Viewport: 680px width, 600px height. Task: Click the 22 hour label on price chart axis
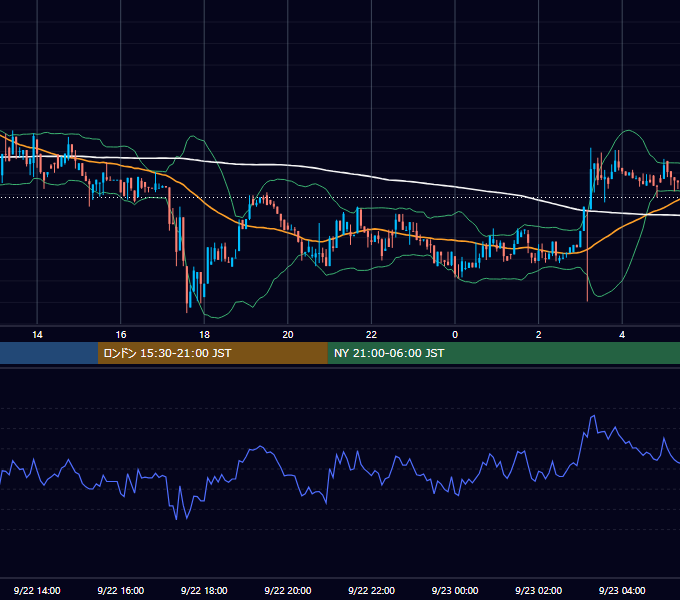(371, 335)
